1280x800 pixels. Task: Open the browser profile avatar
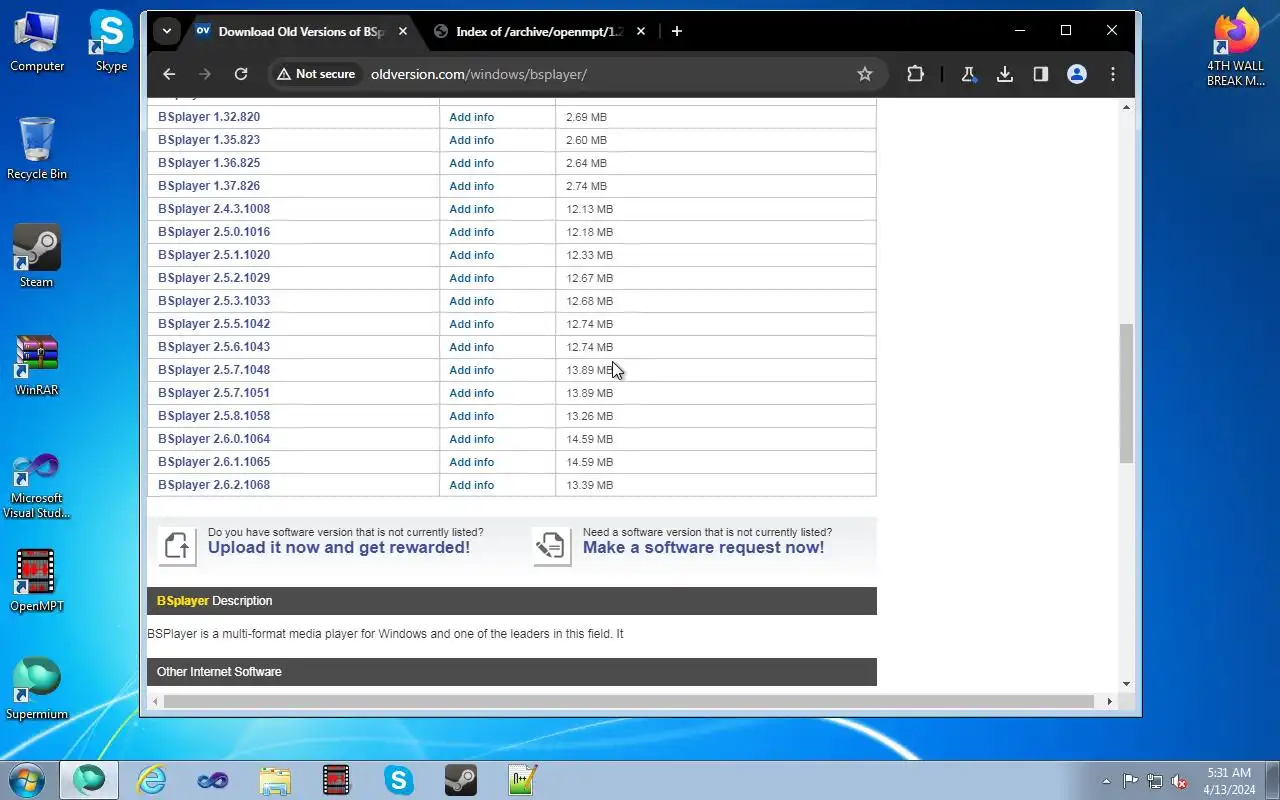pyautogui.click(x=1077, y=74)
